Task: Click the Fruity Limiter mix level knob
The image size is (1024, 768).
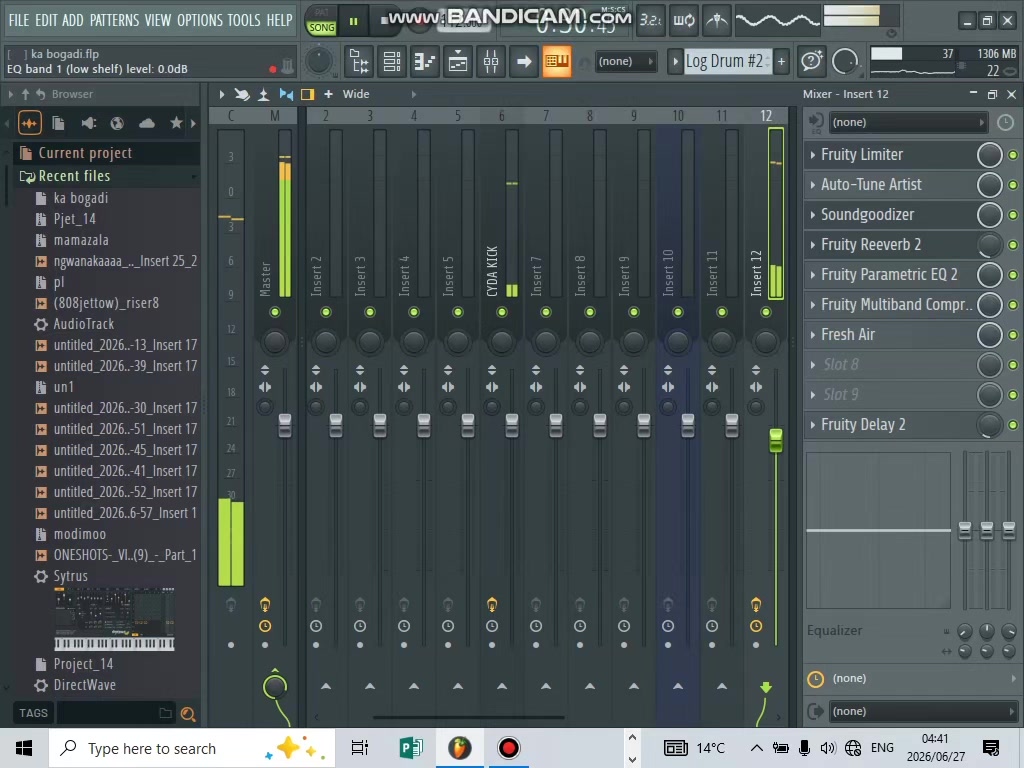Action: tap(989, 155)
